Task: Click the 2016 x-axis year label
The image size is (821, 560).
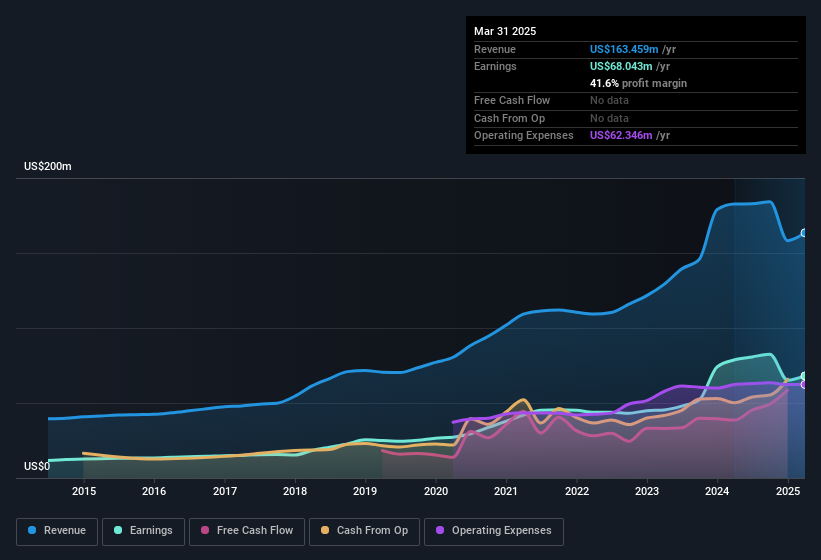Action: (x=154, y=491)
